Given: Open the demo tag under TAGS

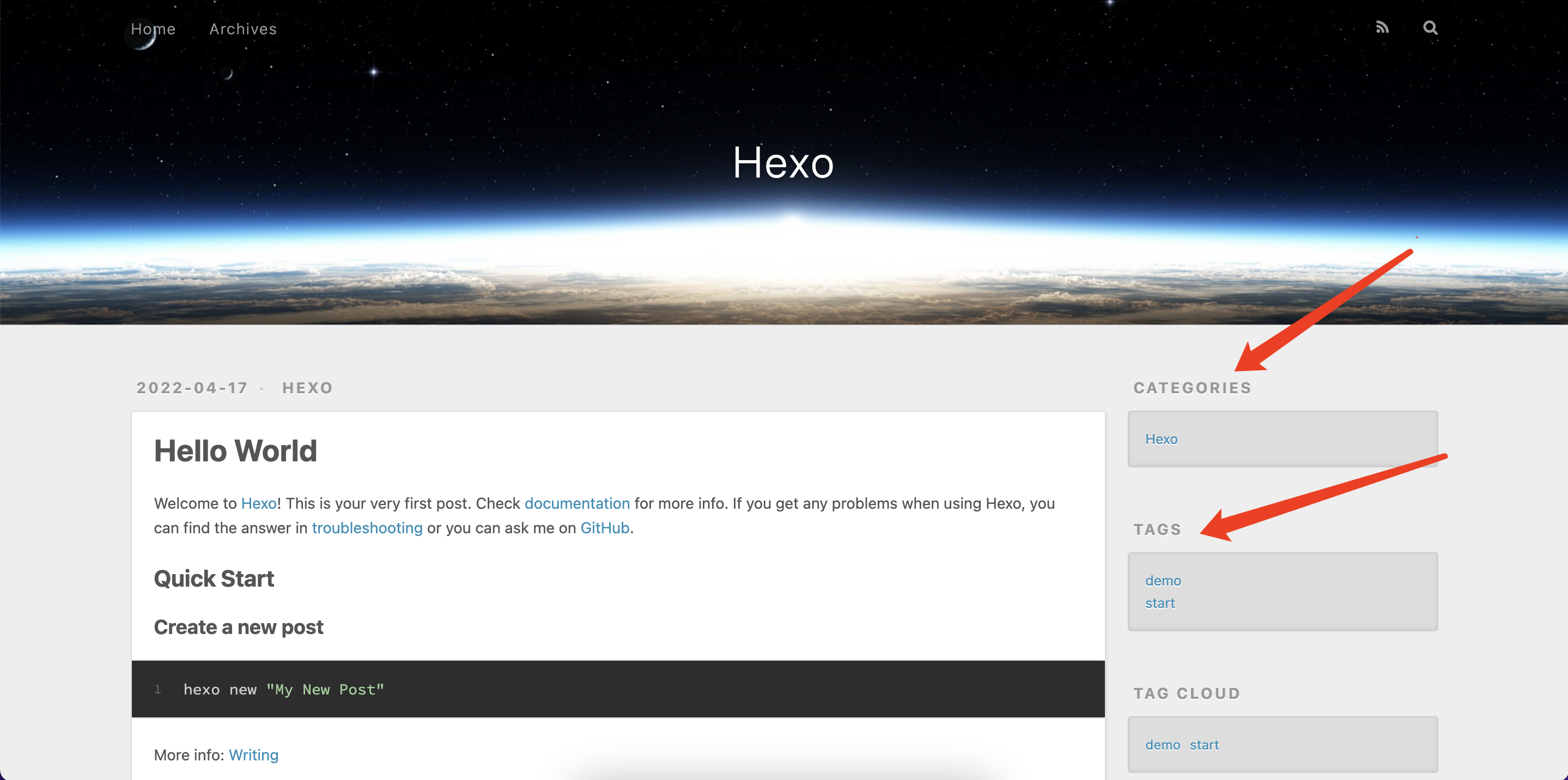Looking at the screenshot, I should click(x=1163, y=581).
